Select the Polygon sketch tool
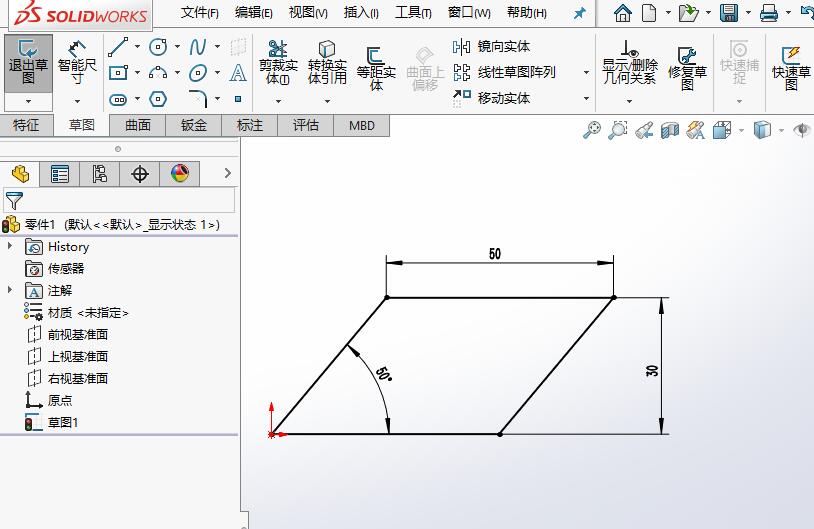Viewport: 814px width, 529px height. pos(158,99)
